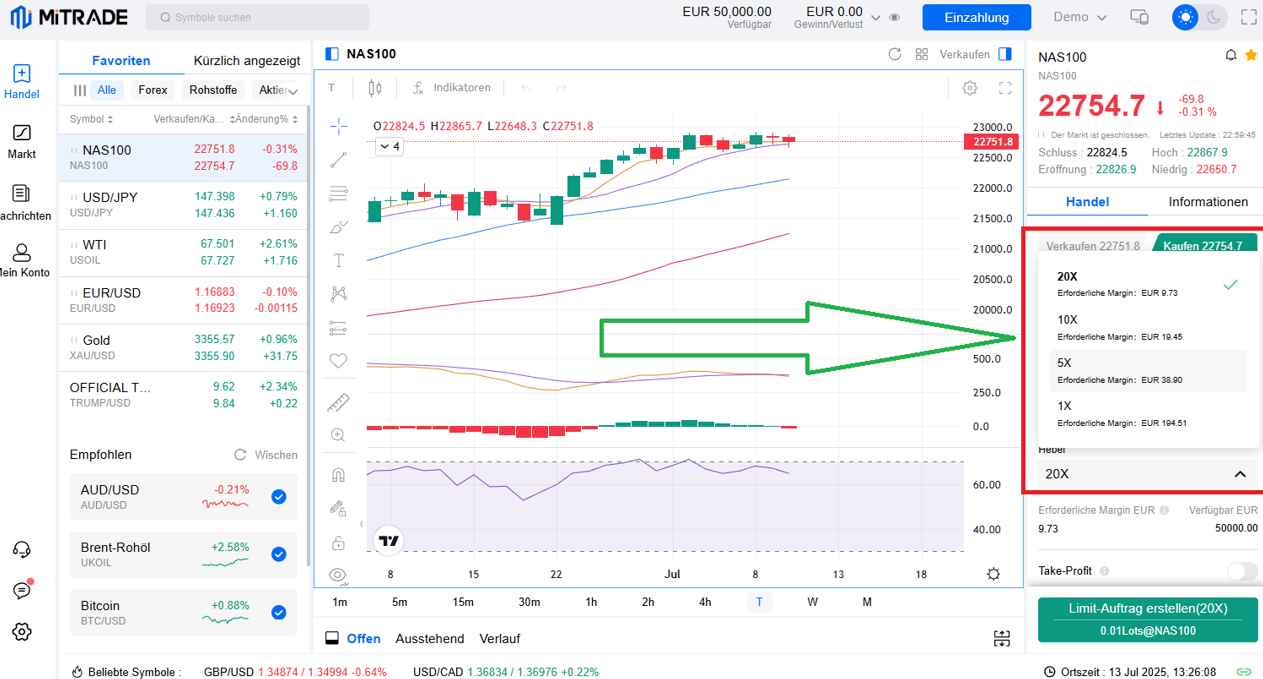Filter symbols by Forex

153,90
